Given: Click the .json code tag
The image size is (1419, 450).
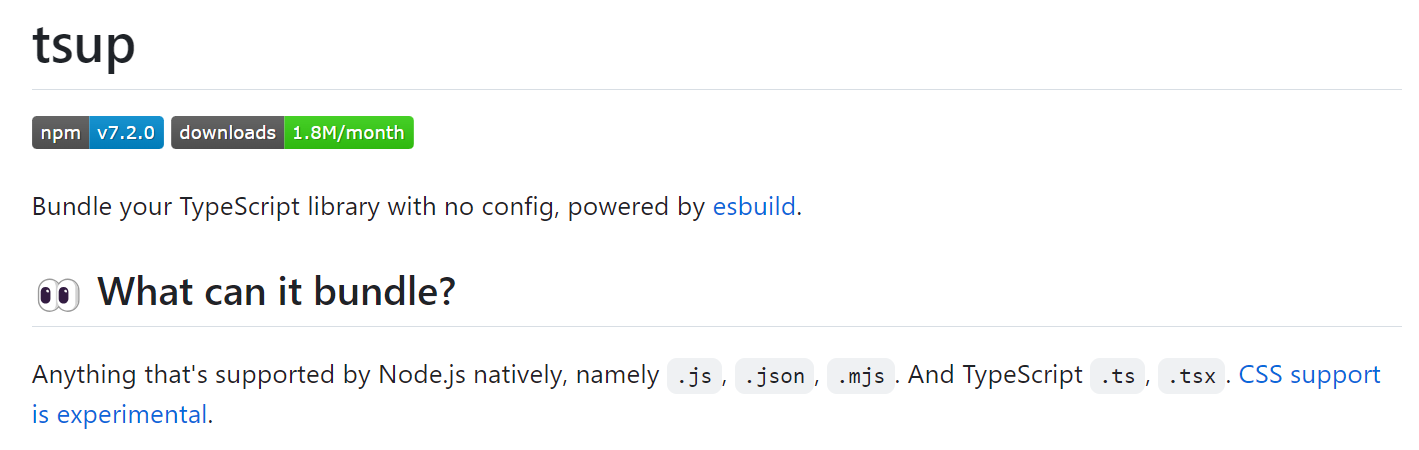Looking at the screenshot, I should click(x=775, y=376).
